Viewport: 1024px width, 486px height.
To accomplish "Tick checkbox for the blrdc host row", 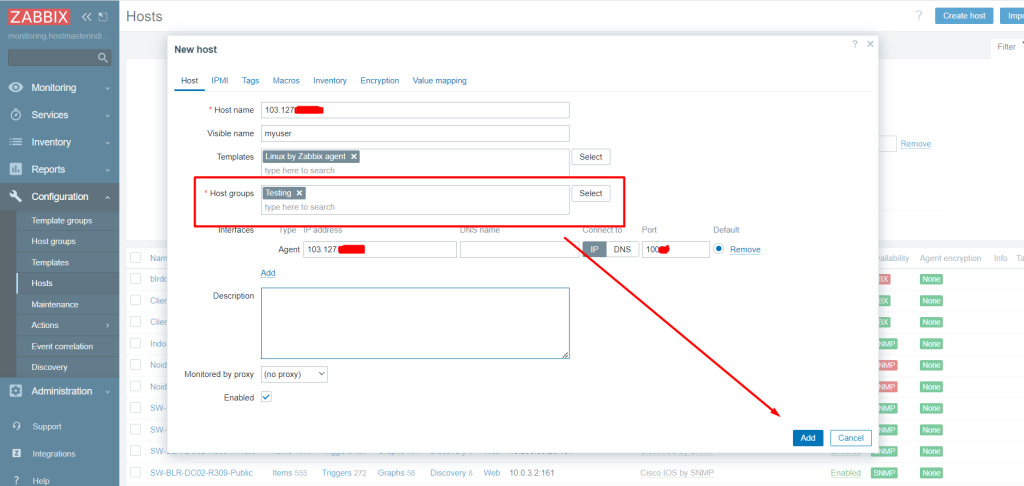I will [x=135, y=279].
